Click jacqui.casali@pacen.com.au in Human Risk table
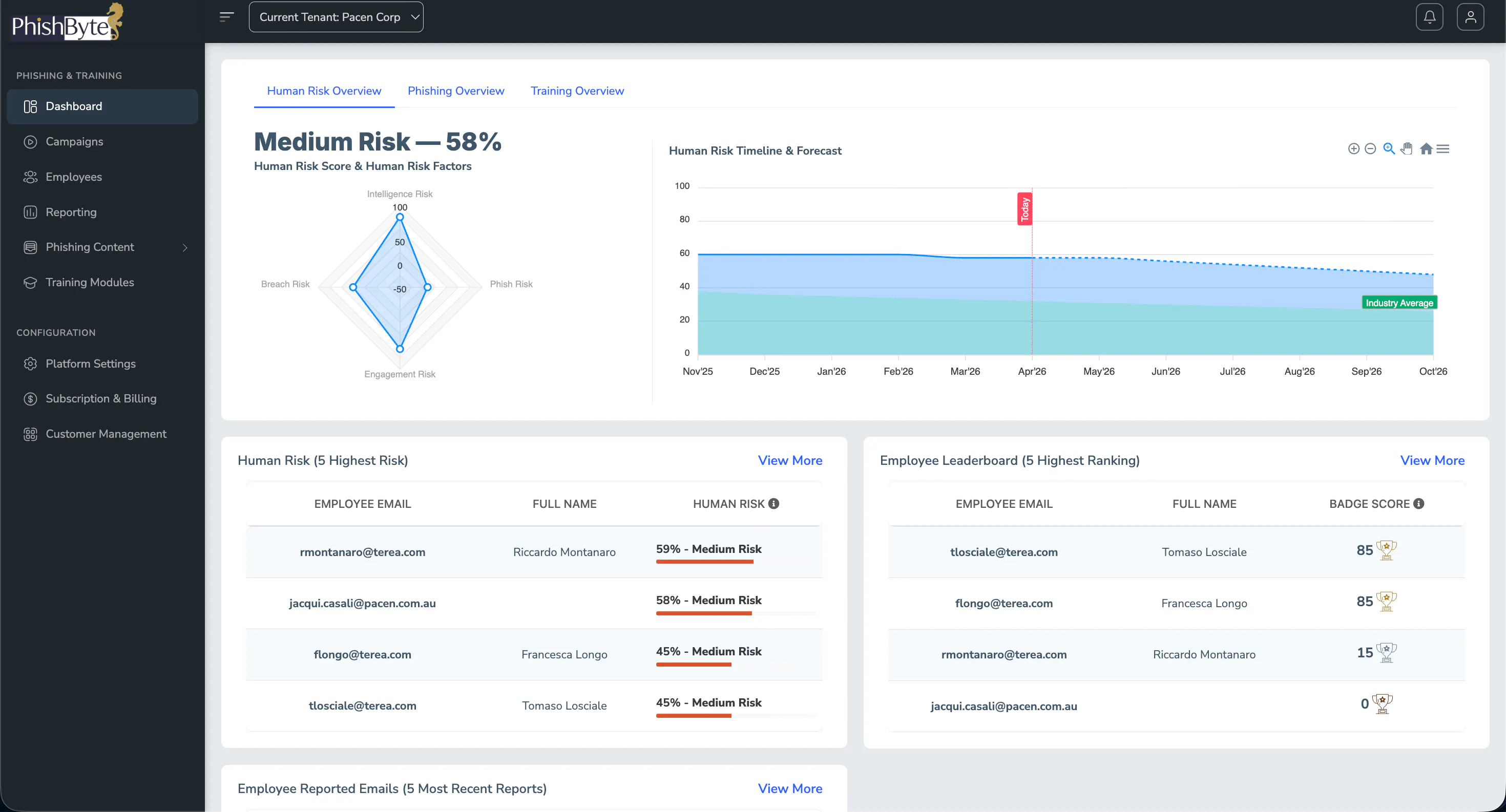Image resolution: width=1506 pixels, height=812 pixels. tap(363, 604)
